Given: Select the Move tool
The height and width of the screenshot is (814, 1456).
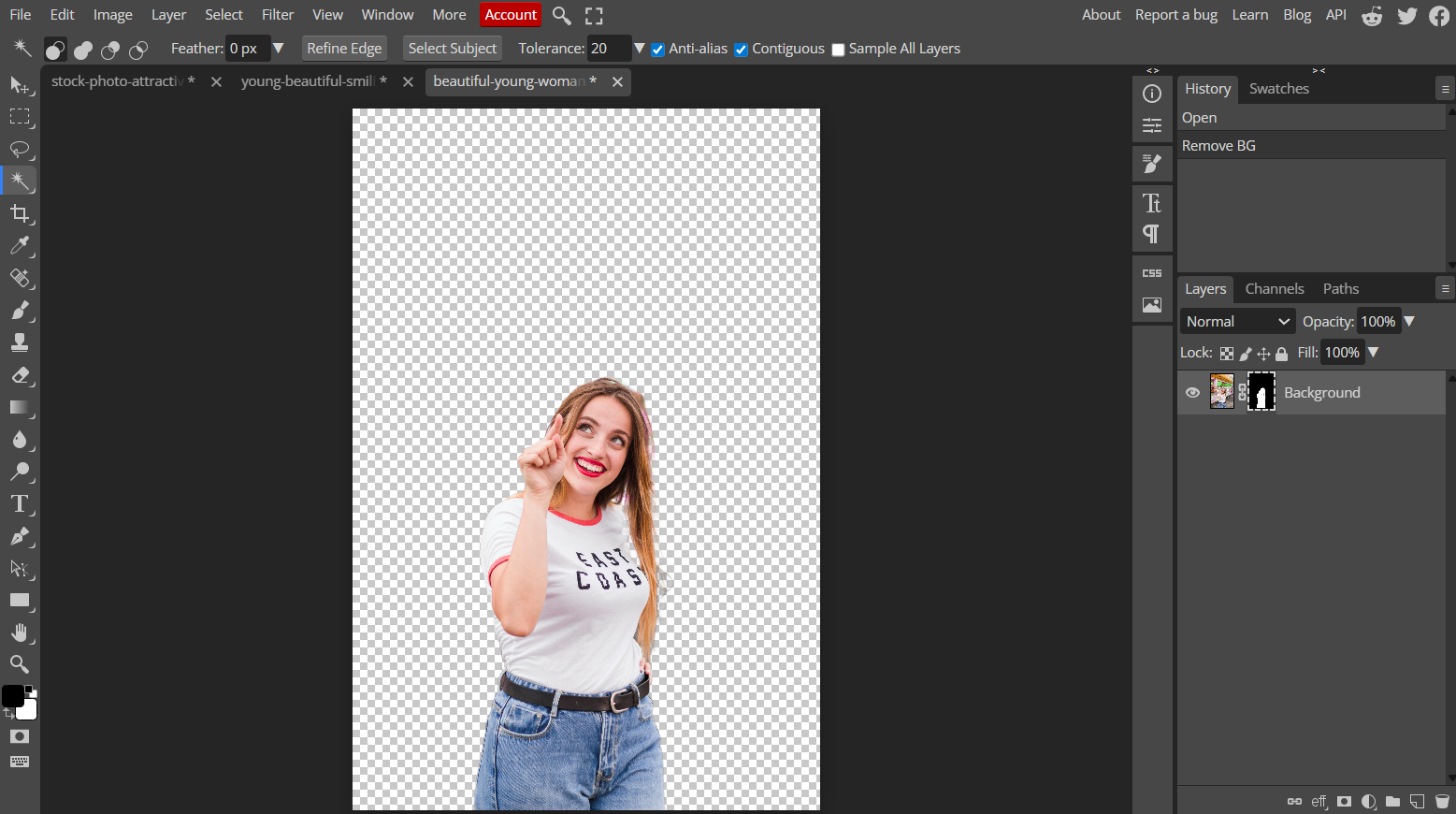Looking at the screenshot, I should [x=21, y=85].
